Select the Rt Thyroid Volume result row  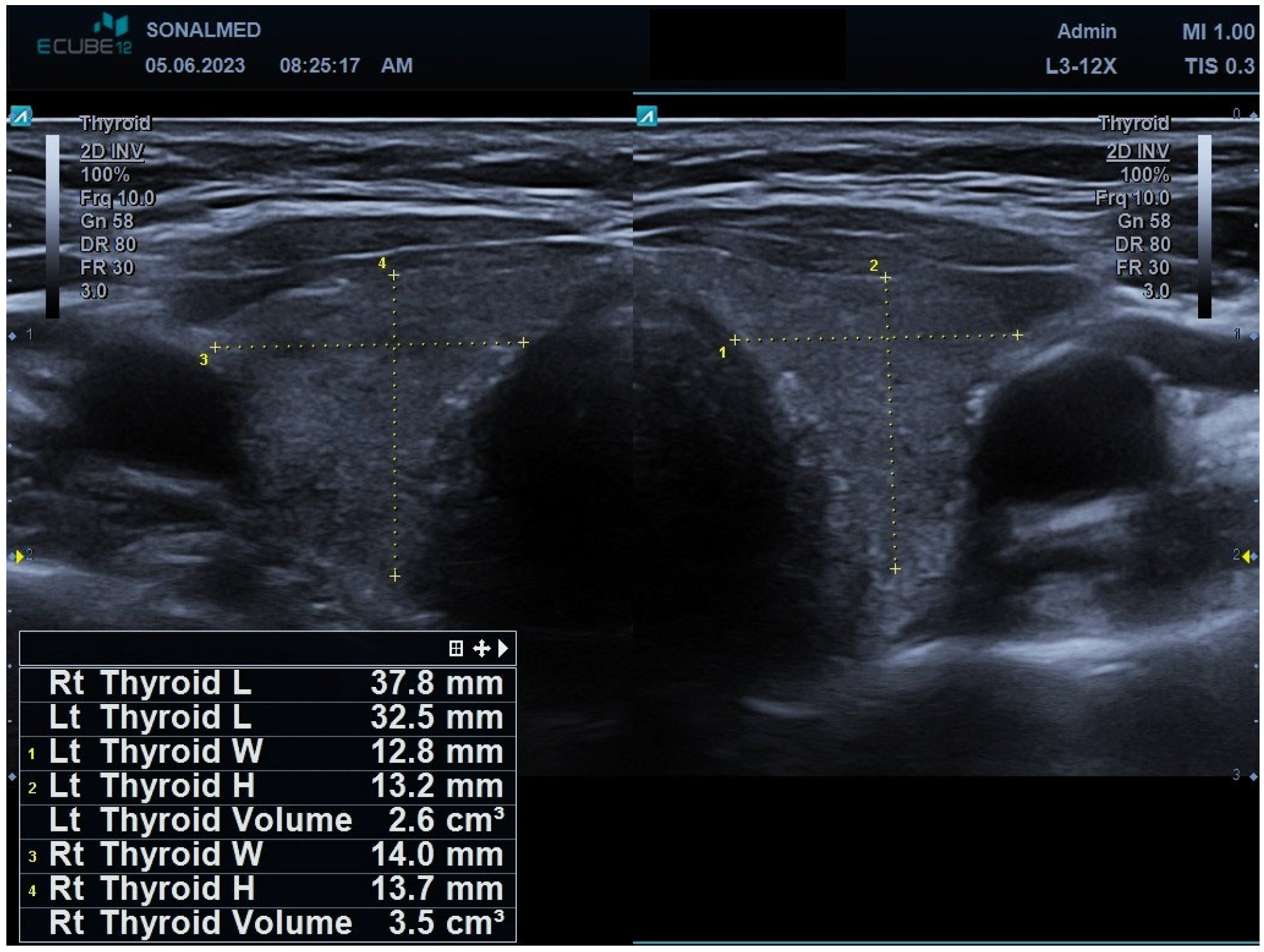[x=268, y=923]
